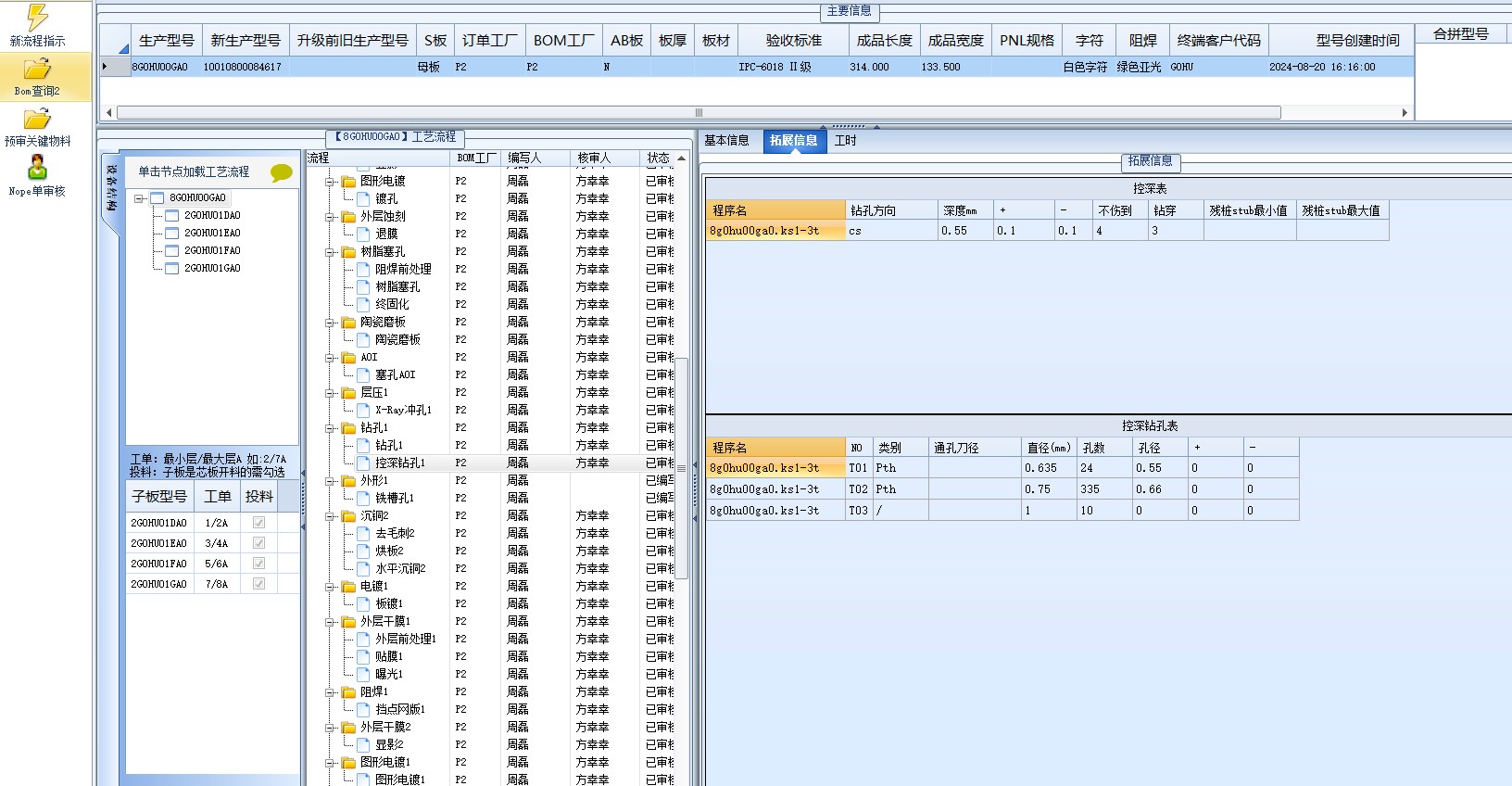Click the 陶瓷磨板 folder icon
Viewport: 1512px width, 786px height.
348,323
